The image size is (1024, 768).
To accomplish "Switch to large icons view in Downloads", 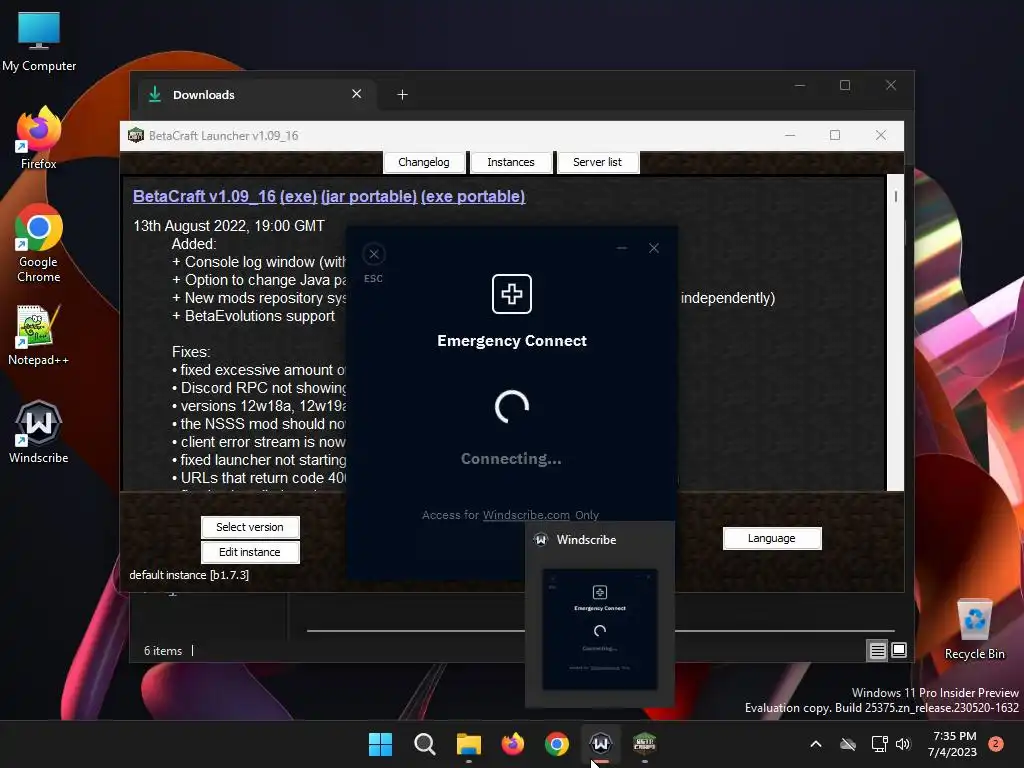I will pos(899,650).
